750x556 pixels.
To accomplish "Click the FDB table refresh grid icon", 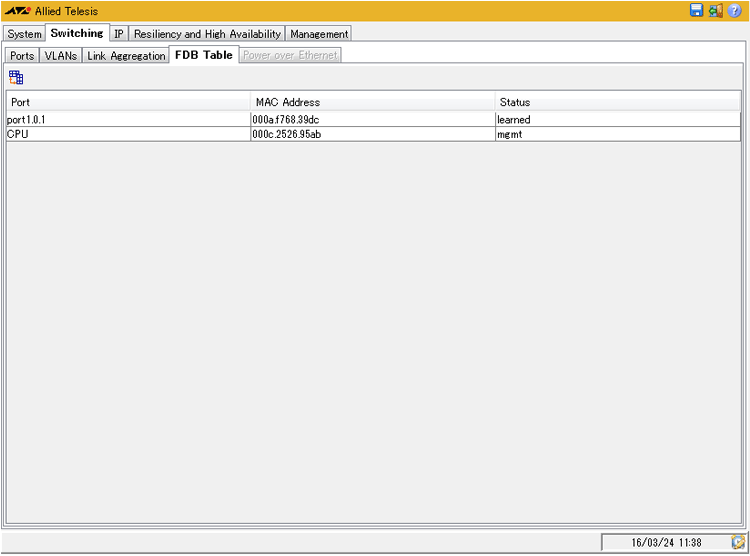I will coord(16,77).
